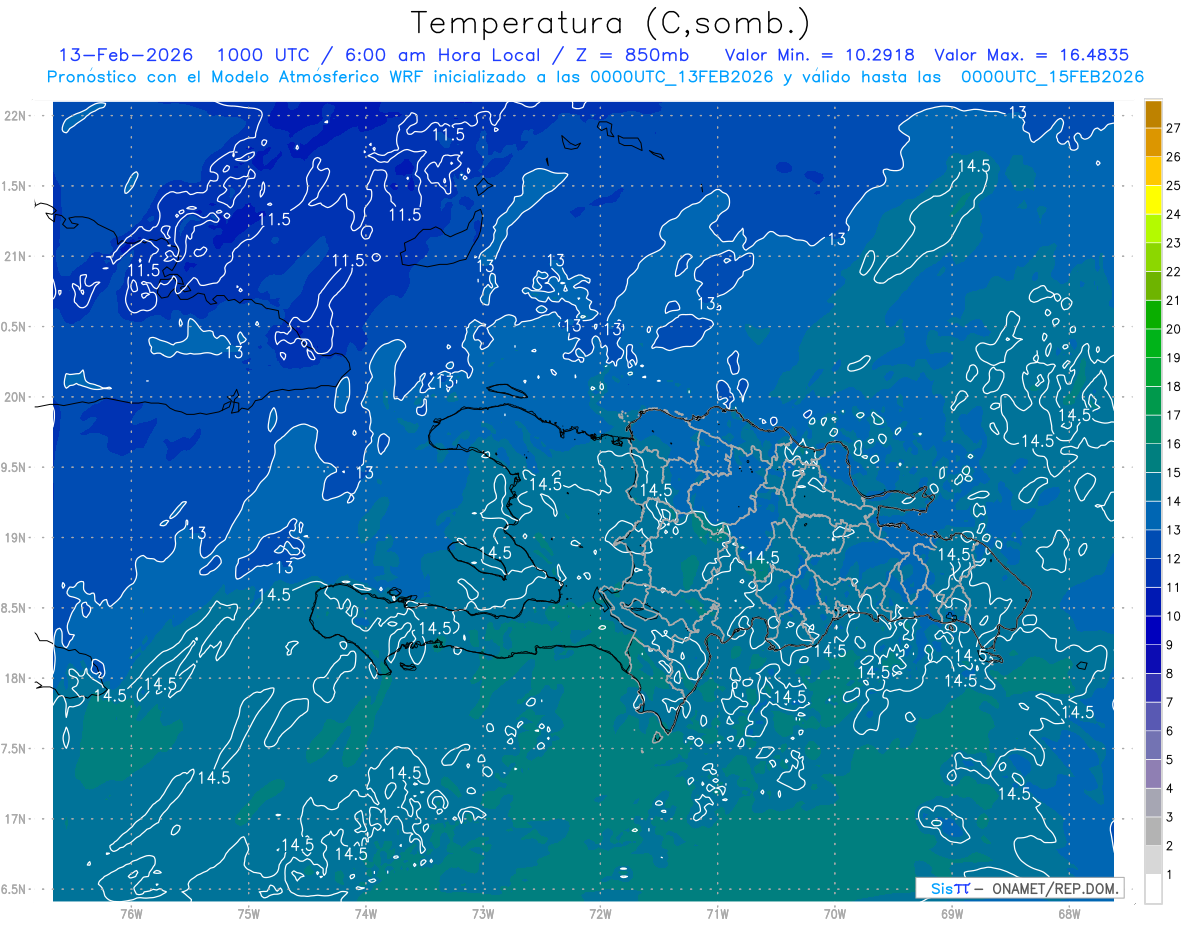
Task: Click the color scale value '9'
Action: (x=1169, y=645)
